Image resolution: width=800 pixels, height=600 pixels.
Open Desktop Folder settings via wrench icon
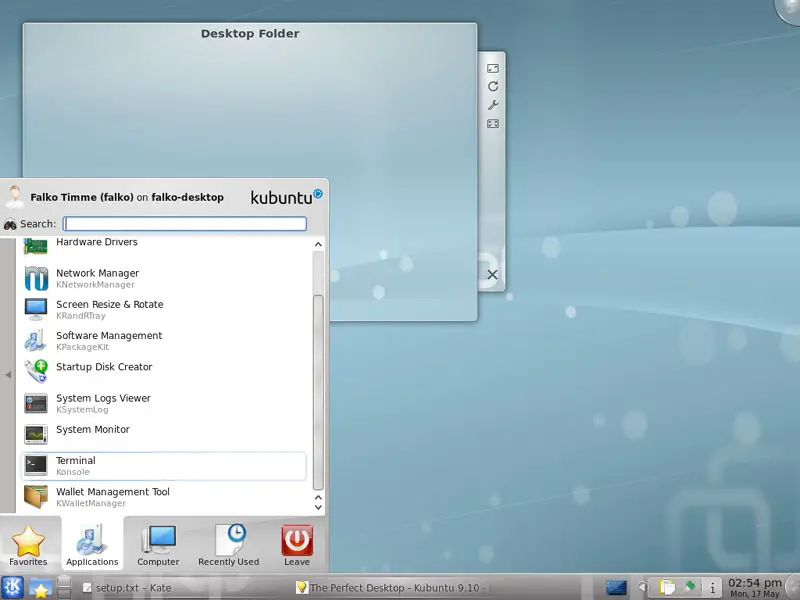pyautogui.click(x=493, y=105)
